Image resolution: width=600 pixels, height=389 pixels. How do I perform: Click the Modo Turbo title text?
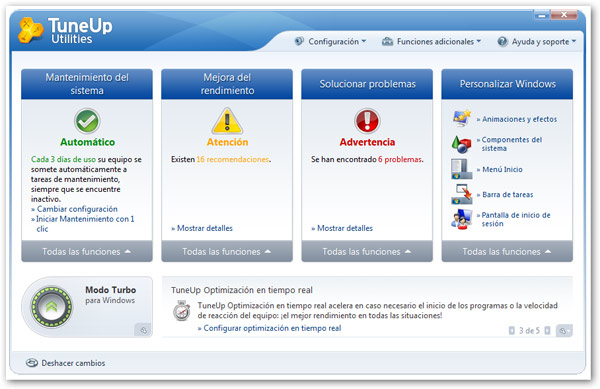point(111,290)
